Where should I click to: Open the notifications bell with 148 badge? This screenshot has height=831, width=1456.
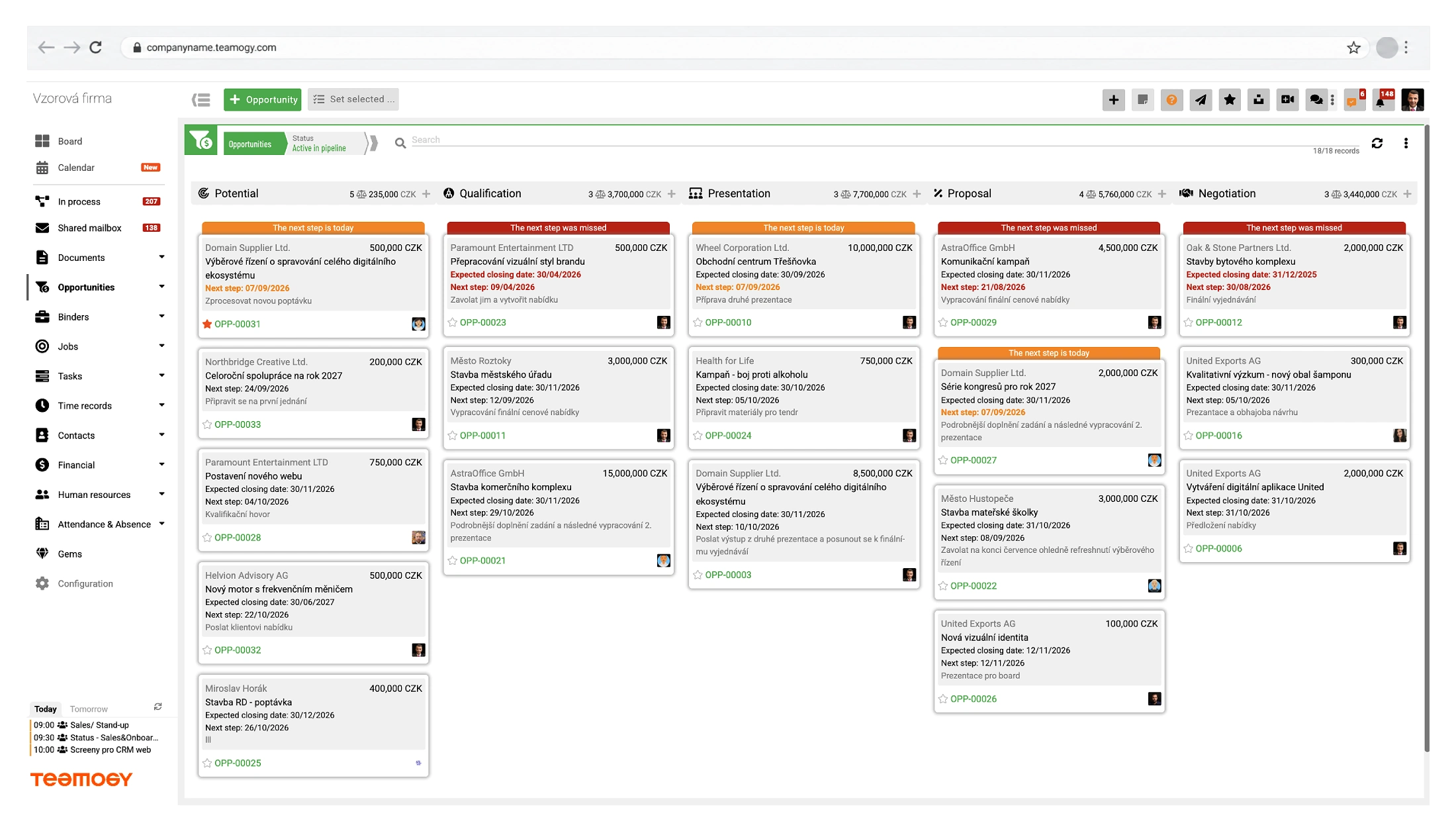tap(1383, 100)
